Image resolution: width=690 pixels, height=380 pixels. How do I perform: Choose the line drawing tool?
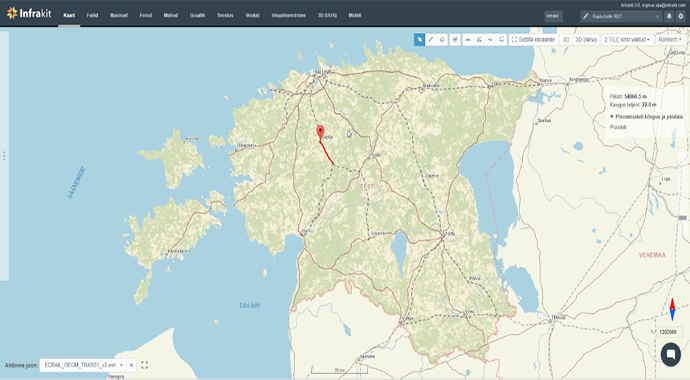(x=431, y=40)
